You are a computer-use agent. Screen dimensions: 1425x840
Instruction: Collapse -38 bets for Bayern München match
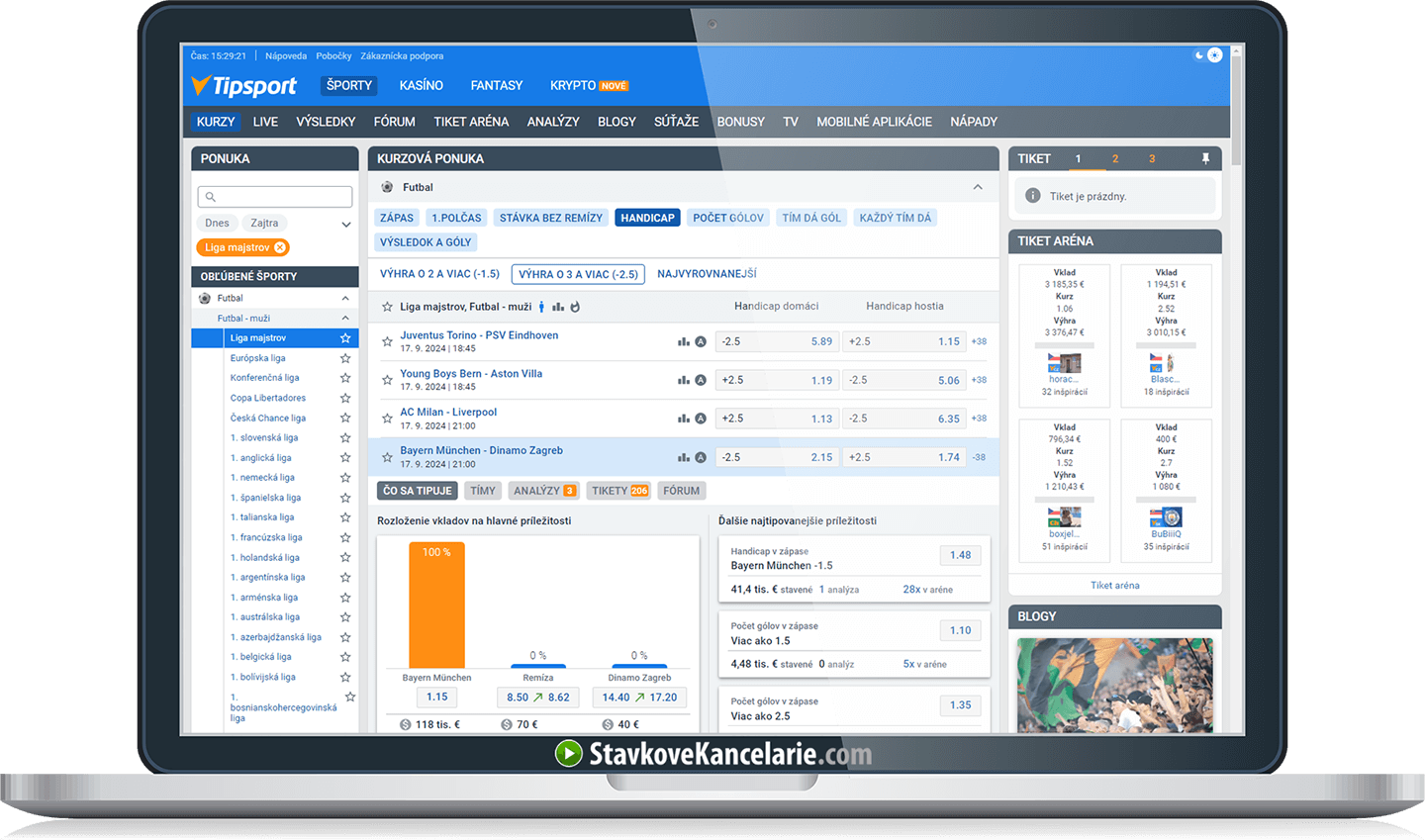tap(979, 457)
